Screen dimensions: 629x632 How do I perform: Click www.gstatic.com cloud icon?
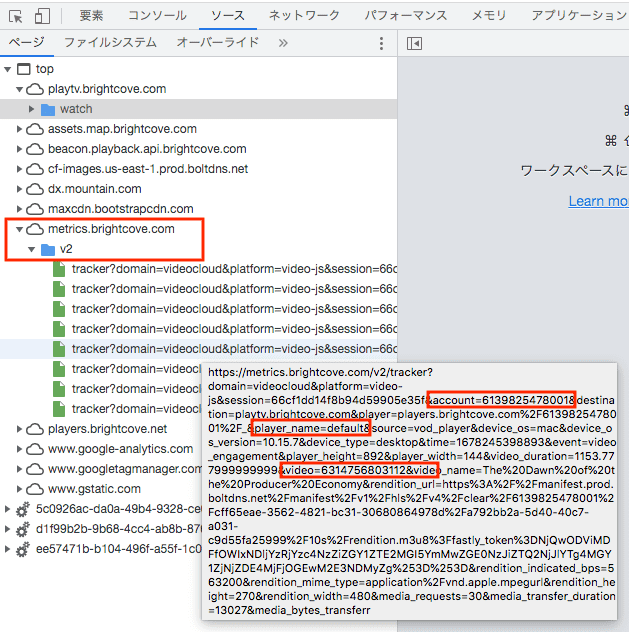(x=35, y=489)
